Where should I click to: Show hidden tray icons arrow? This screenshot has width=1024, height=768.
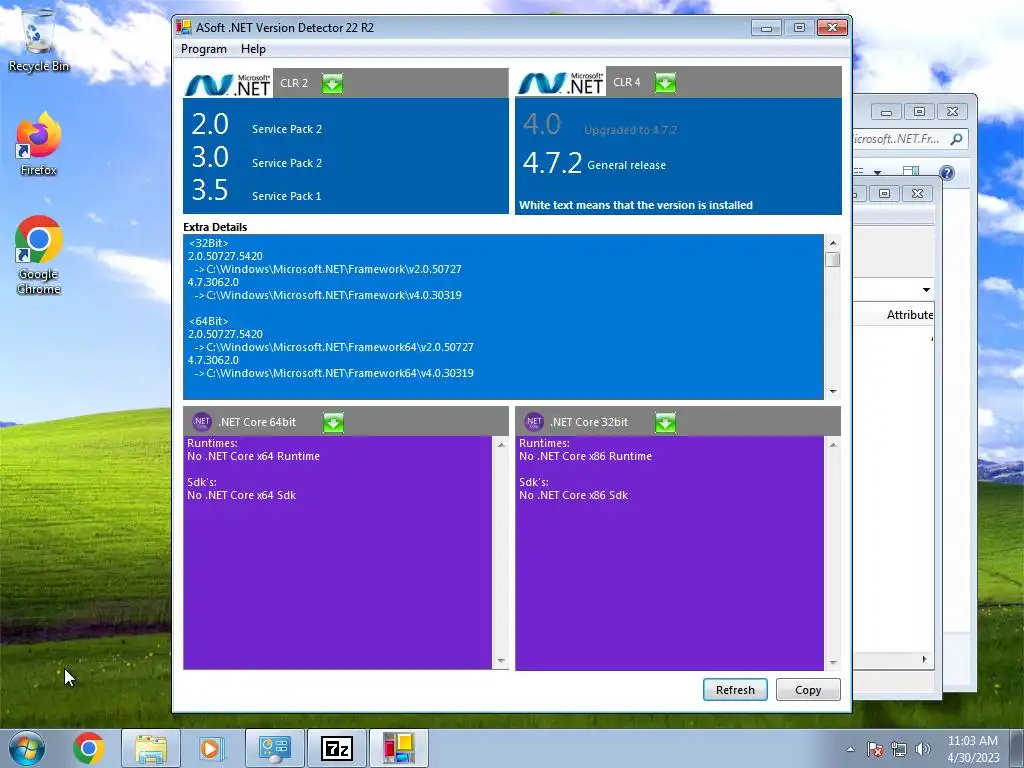coord(850,749)
